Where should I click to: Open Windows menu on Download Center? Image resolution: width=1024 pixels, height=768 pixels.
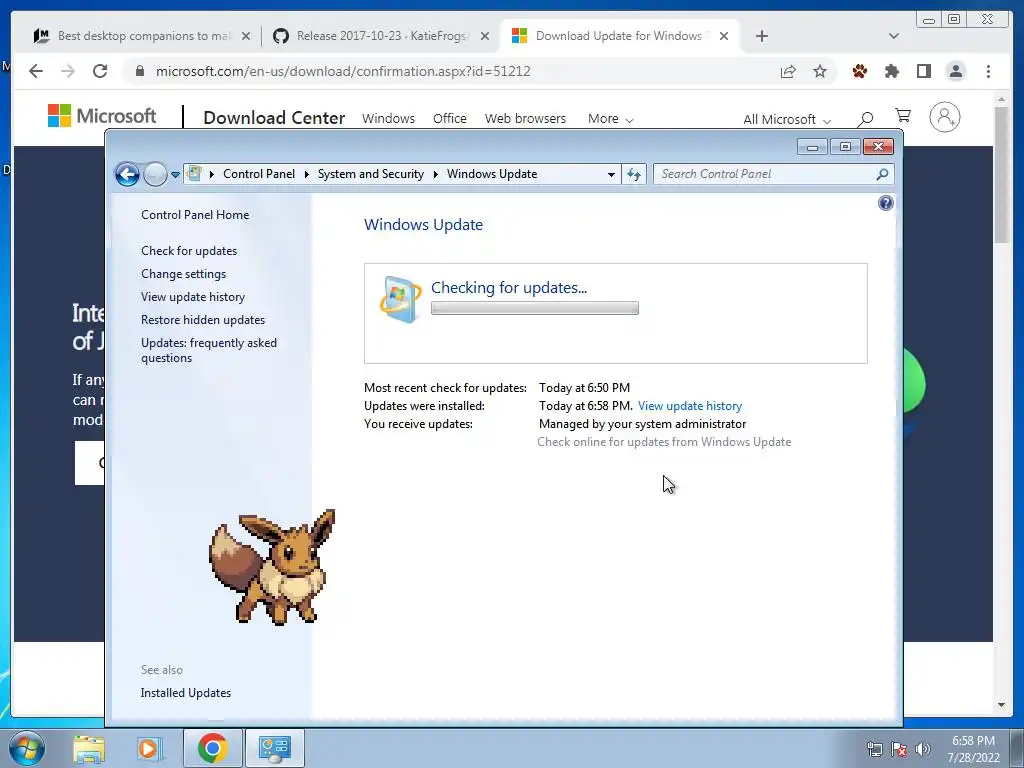point(388,119)
